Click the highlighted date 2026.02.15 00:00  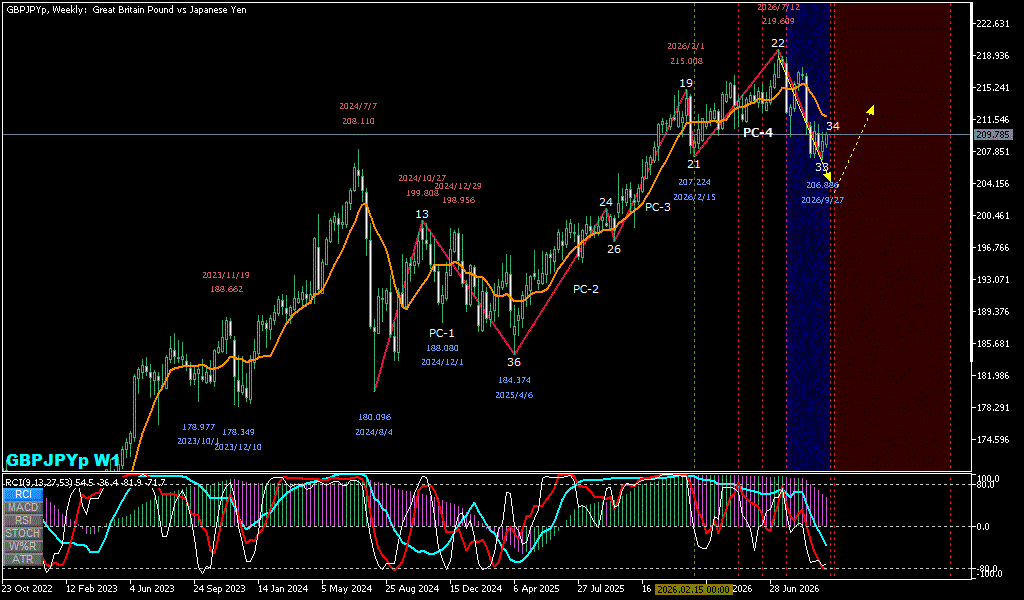tap(693, 589)
